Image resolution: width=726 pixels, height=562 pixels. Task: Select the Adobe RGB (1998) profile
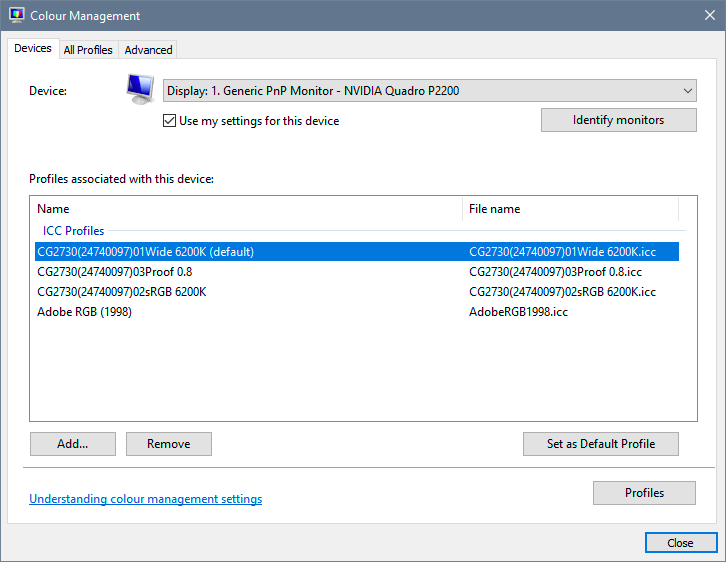pos(84,312)
